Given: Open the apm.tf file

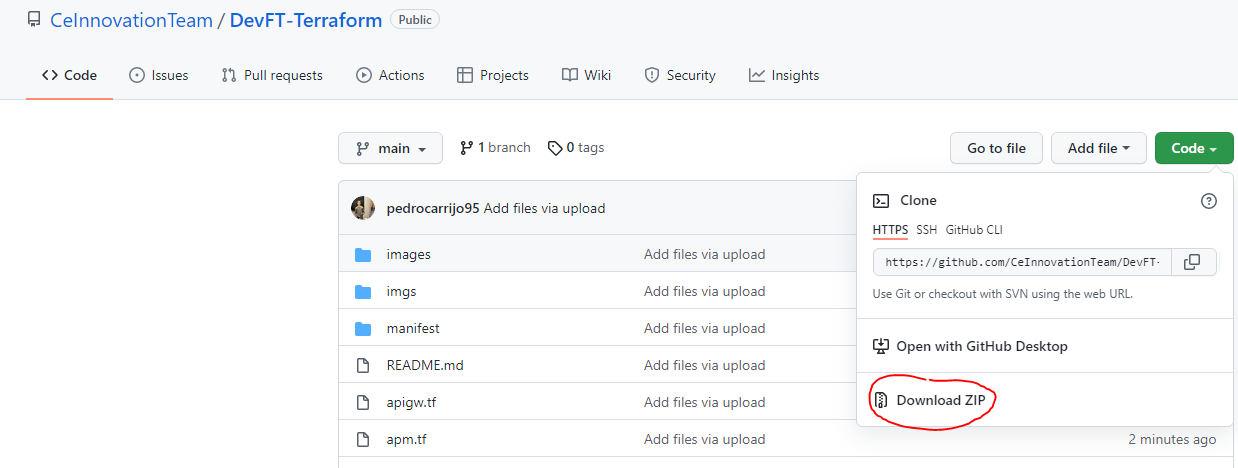Looking at the screenshot, I should pyautogui.click(x=407, y=440).
